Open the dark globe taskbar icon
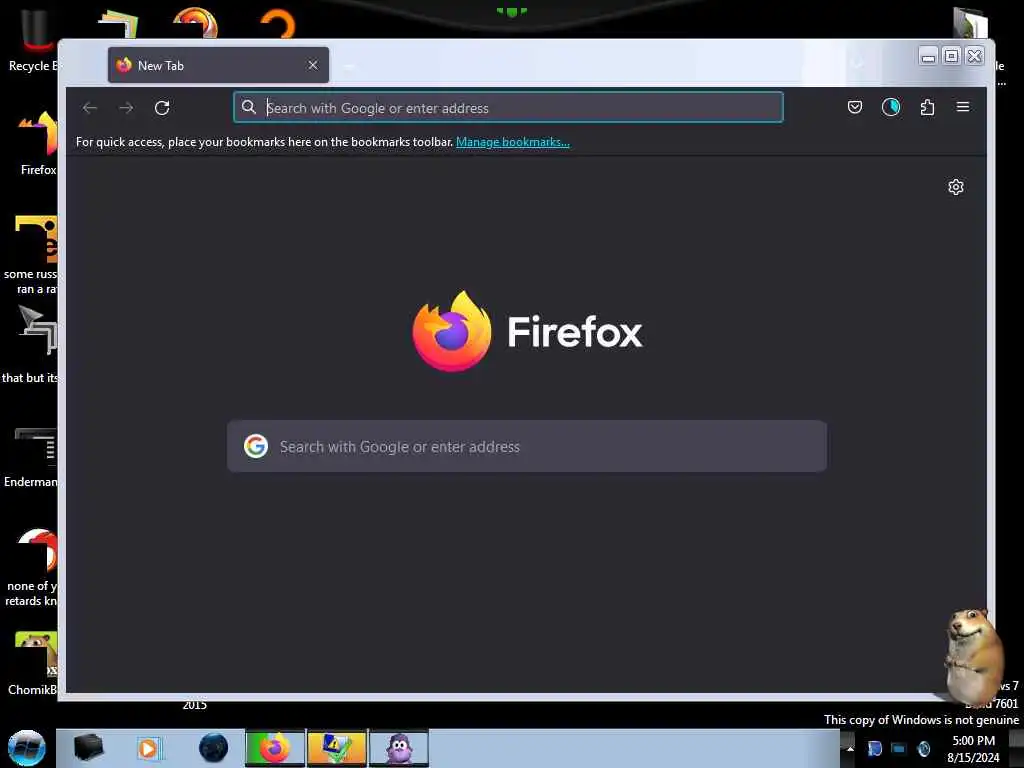1024x768 pixels. click(x=214, y=748)
